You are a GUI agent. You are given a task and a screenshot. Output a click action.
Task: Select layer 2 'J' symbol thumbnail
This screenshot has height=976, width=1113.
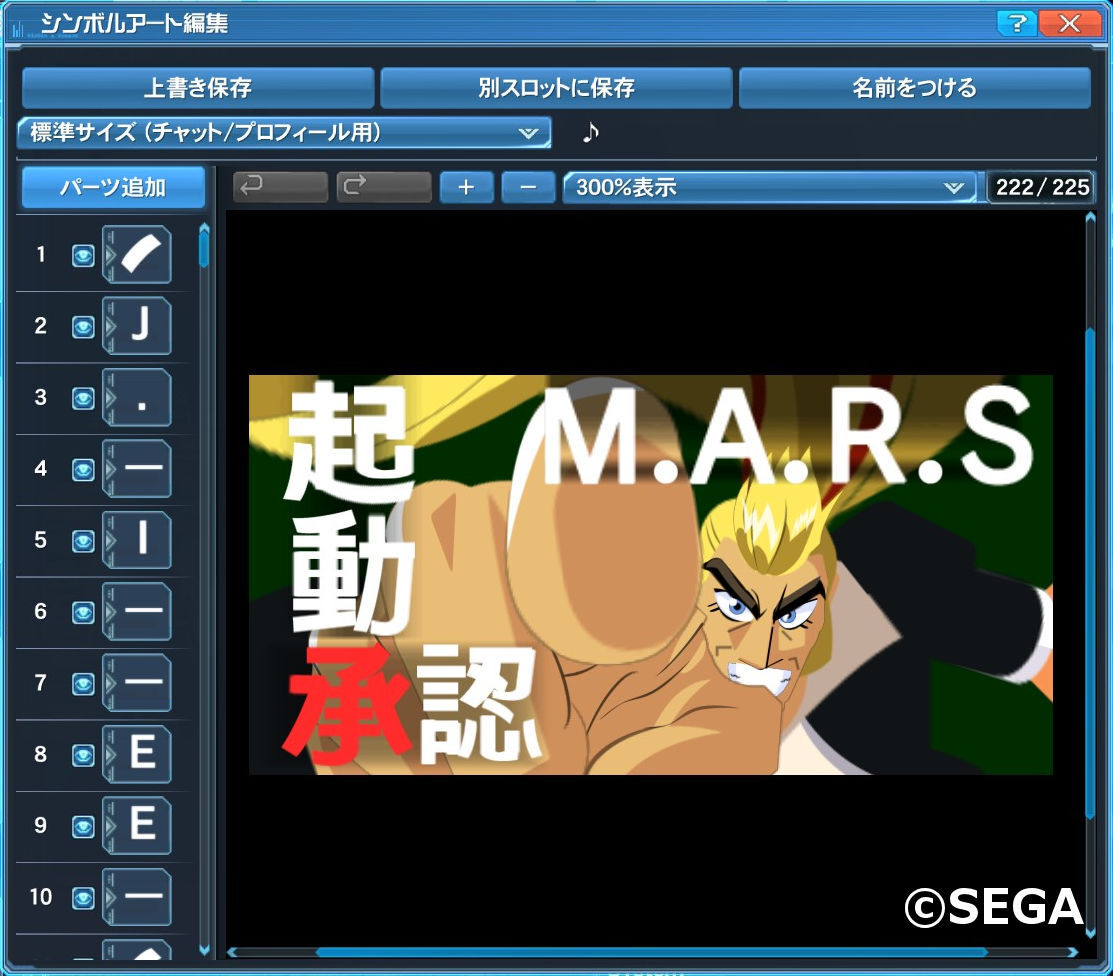click(x=137, y=326)
